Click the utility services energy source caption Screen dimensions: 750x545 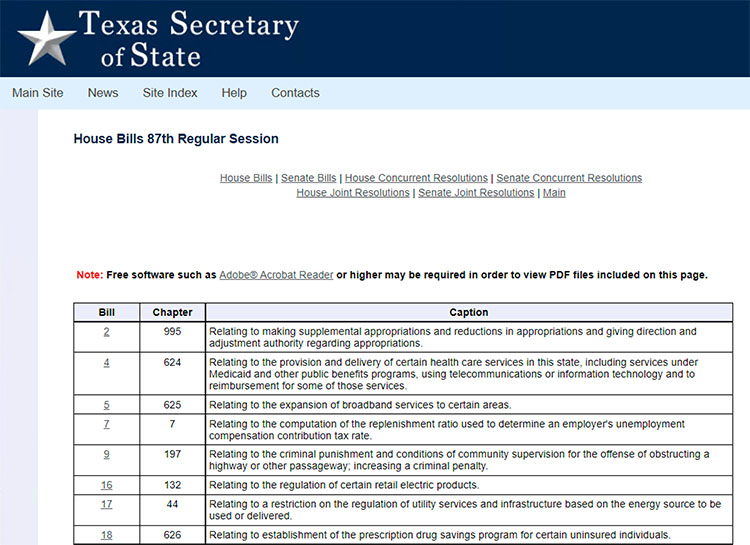(x=465, y=510)
